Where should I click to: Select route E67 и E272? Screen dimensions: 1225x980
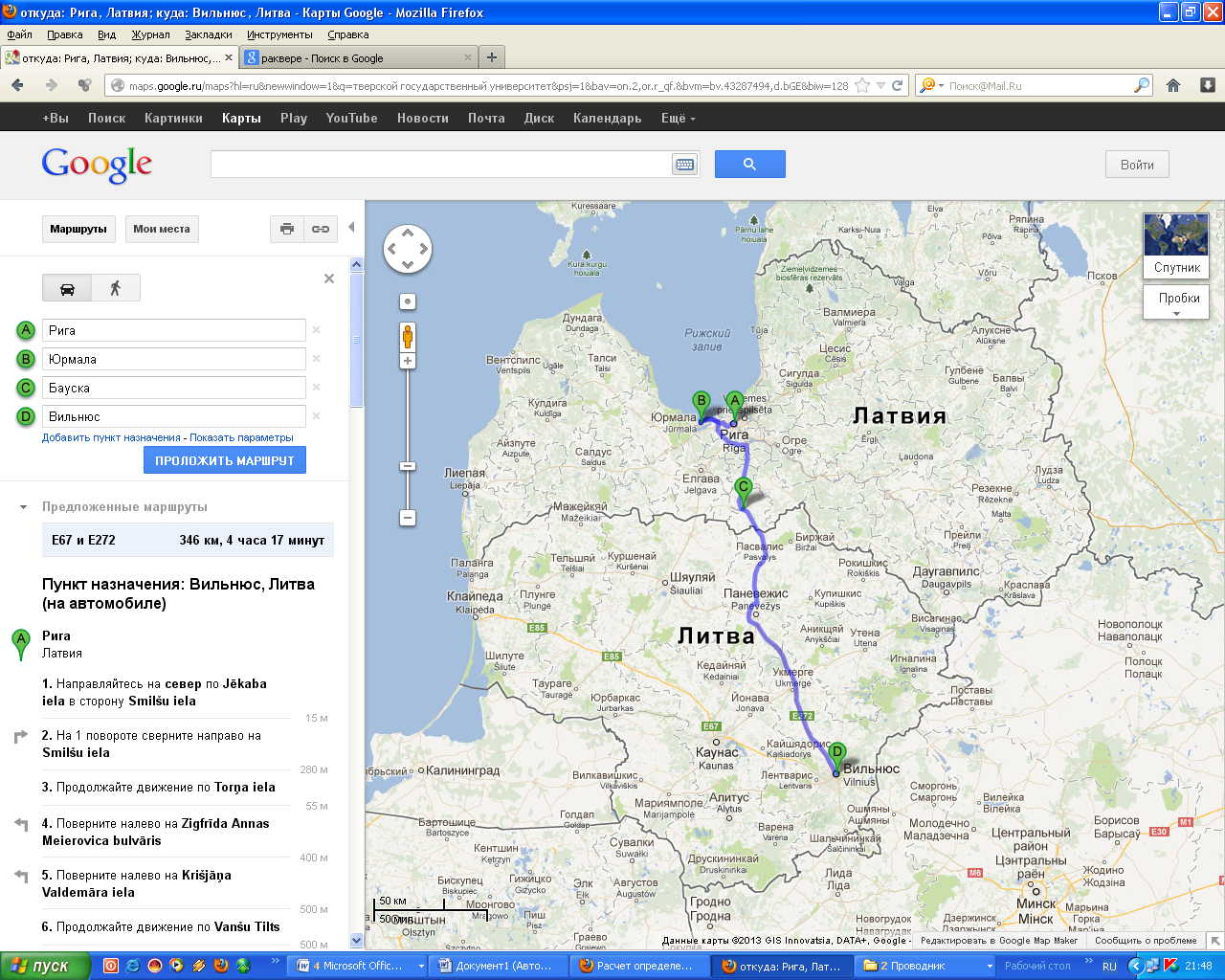tap(188, 540)
